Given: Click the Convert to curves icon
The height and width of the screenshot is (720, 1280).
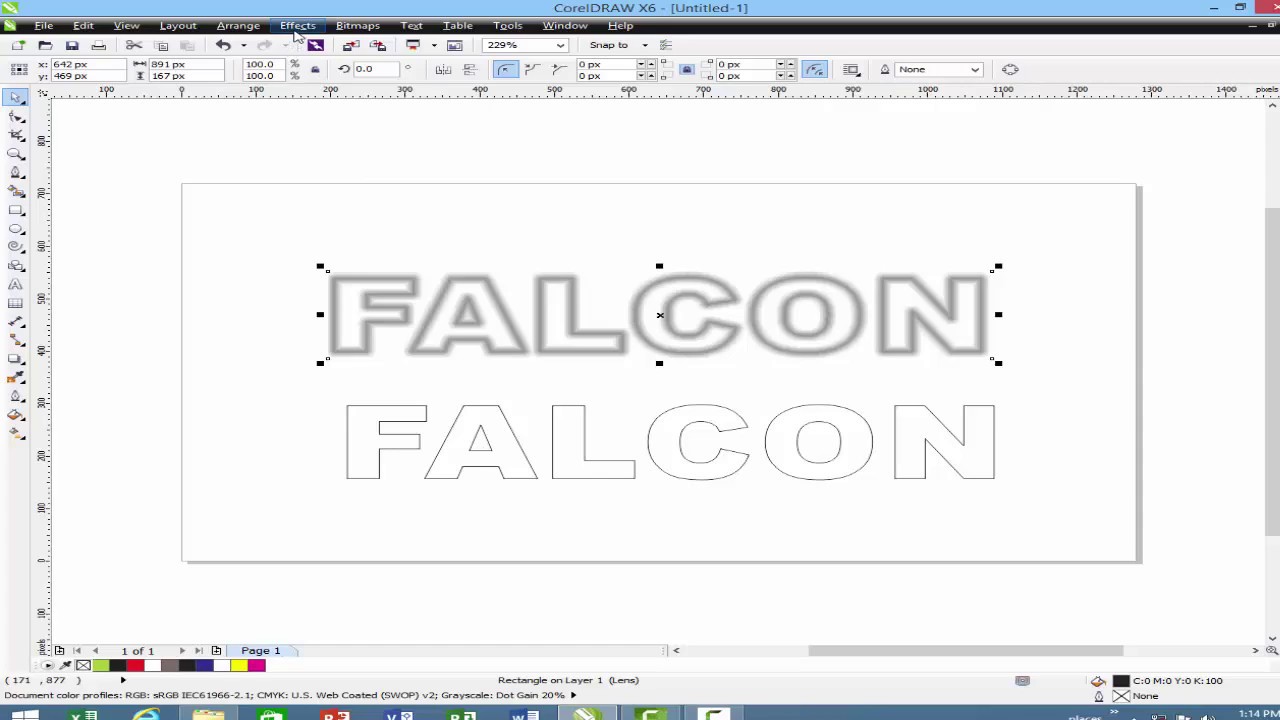Looking at the screenshot, I should pyautogui.click(x=1010, y=69).
